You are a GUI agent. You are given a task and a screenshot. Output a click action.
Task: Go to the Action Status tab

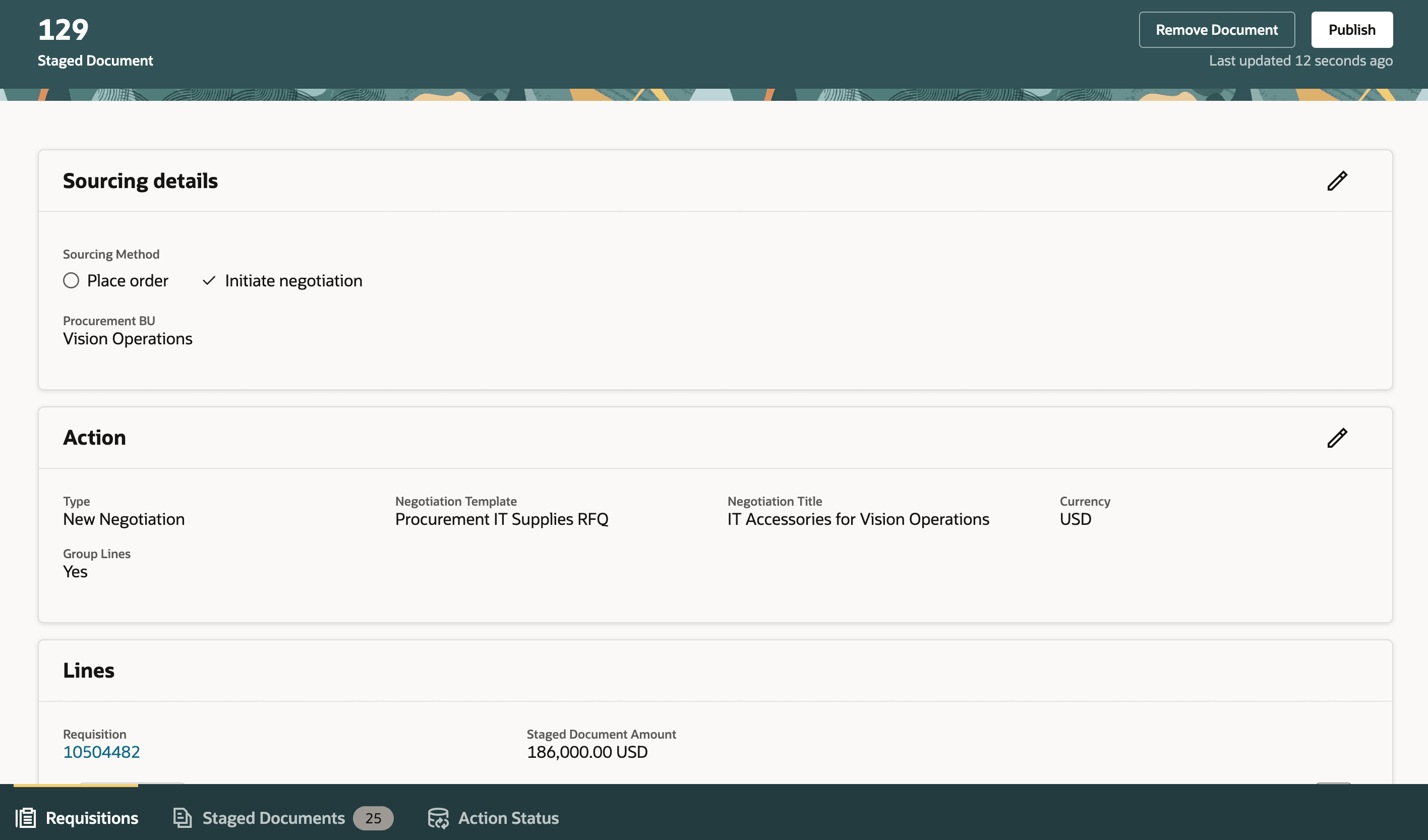point(508,818)
